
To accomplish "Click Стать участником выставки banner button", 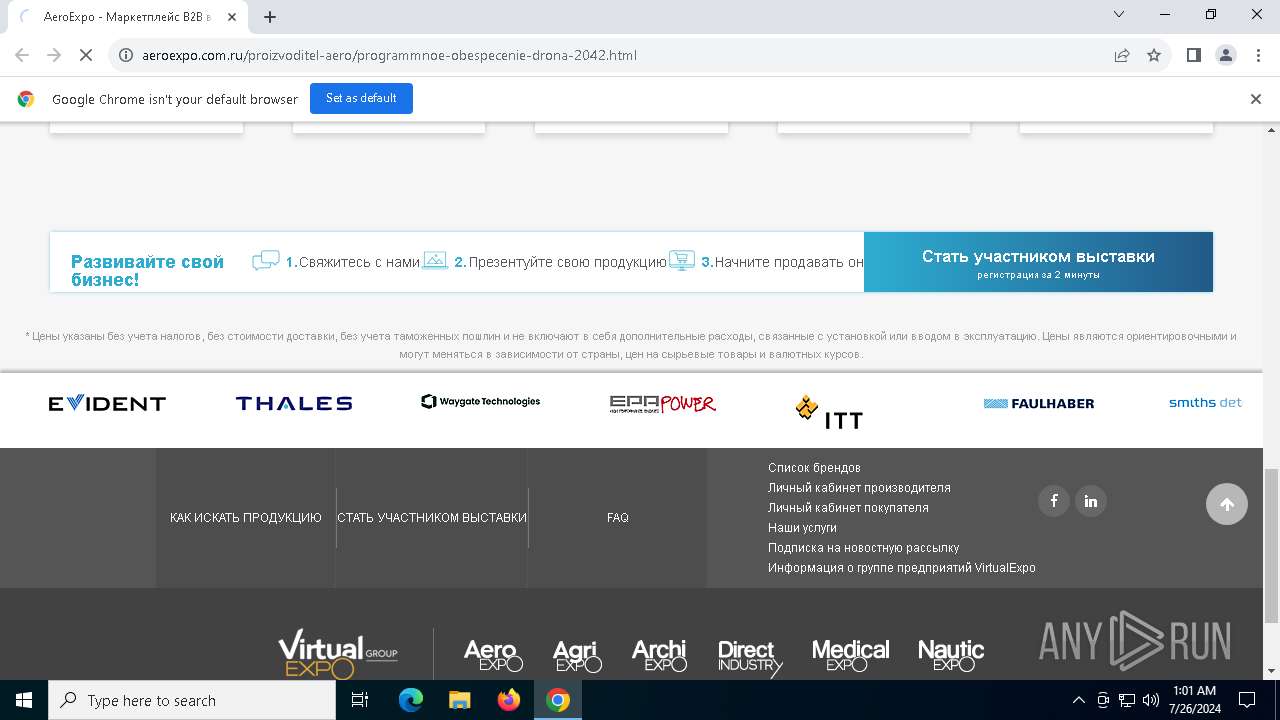I will coord(1038,262).
